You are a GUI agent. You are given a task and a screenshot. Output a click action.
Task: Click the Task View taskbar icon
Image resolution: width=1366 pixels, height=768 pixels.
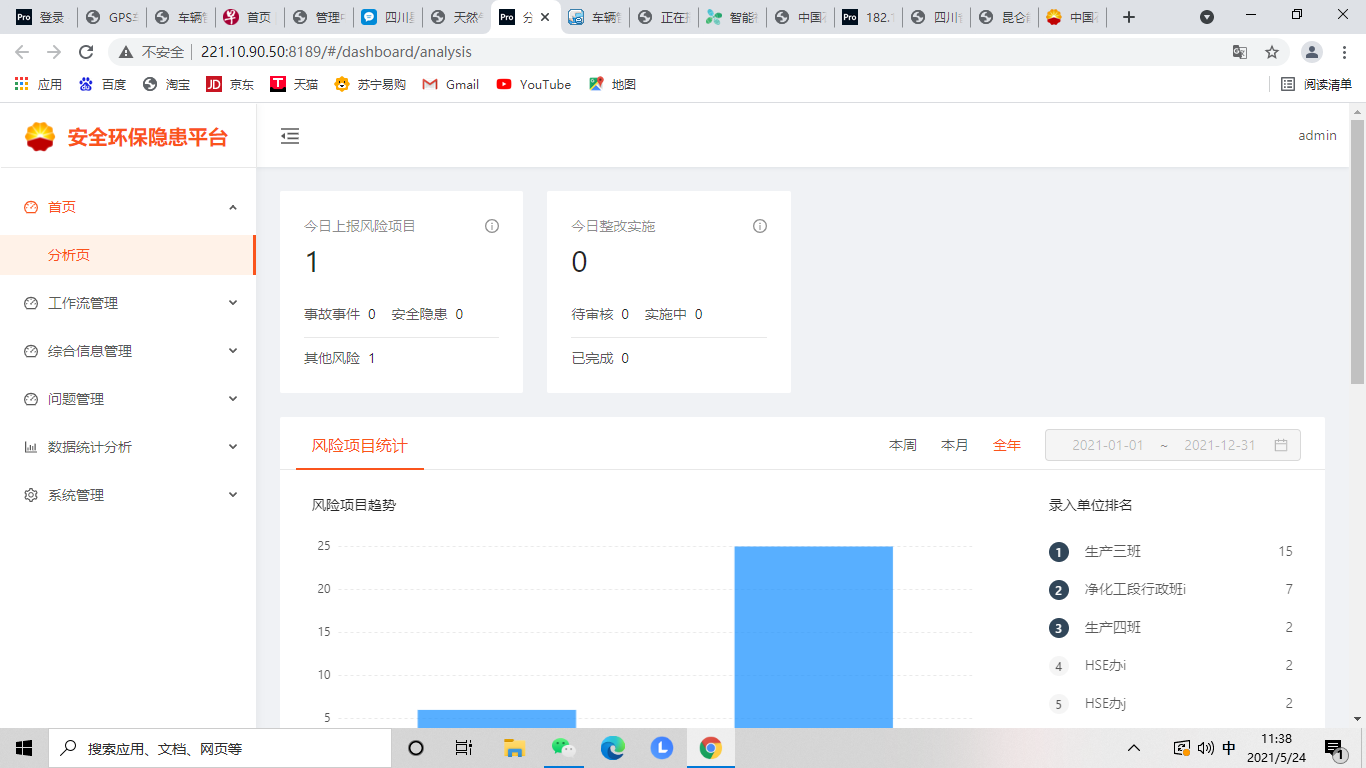tap(464, 748)
